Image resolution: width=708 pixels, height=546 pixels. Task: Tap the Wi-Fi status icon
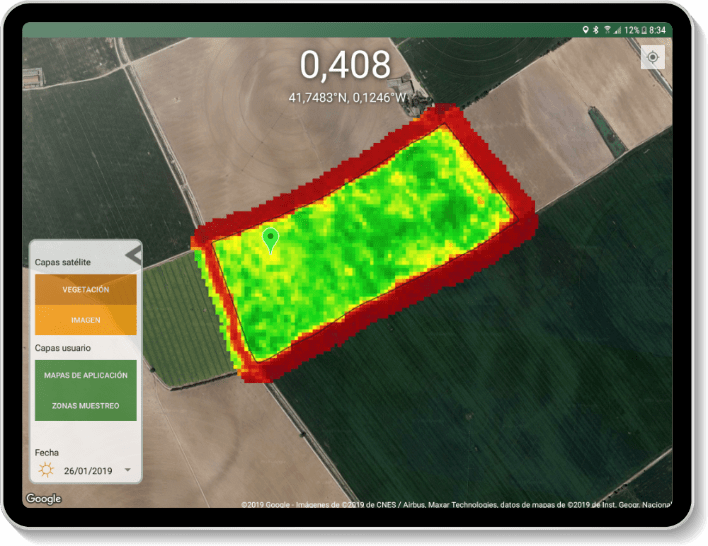[607, 30]
